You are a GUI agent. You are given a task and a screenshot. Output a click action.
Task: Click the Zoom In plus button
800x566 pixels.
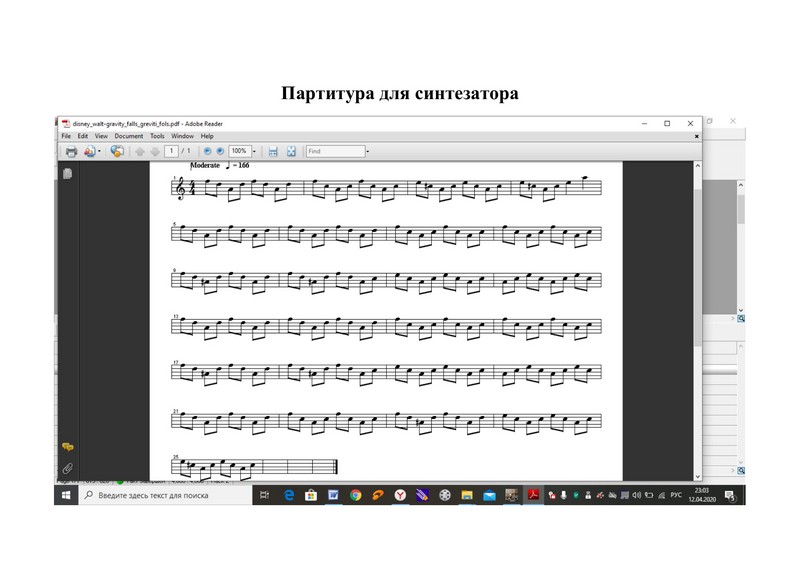click(221, 151)
